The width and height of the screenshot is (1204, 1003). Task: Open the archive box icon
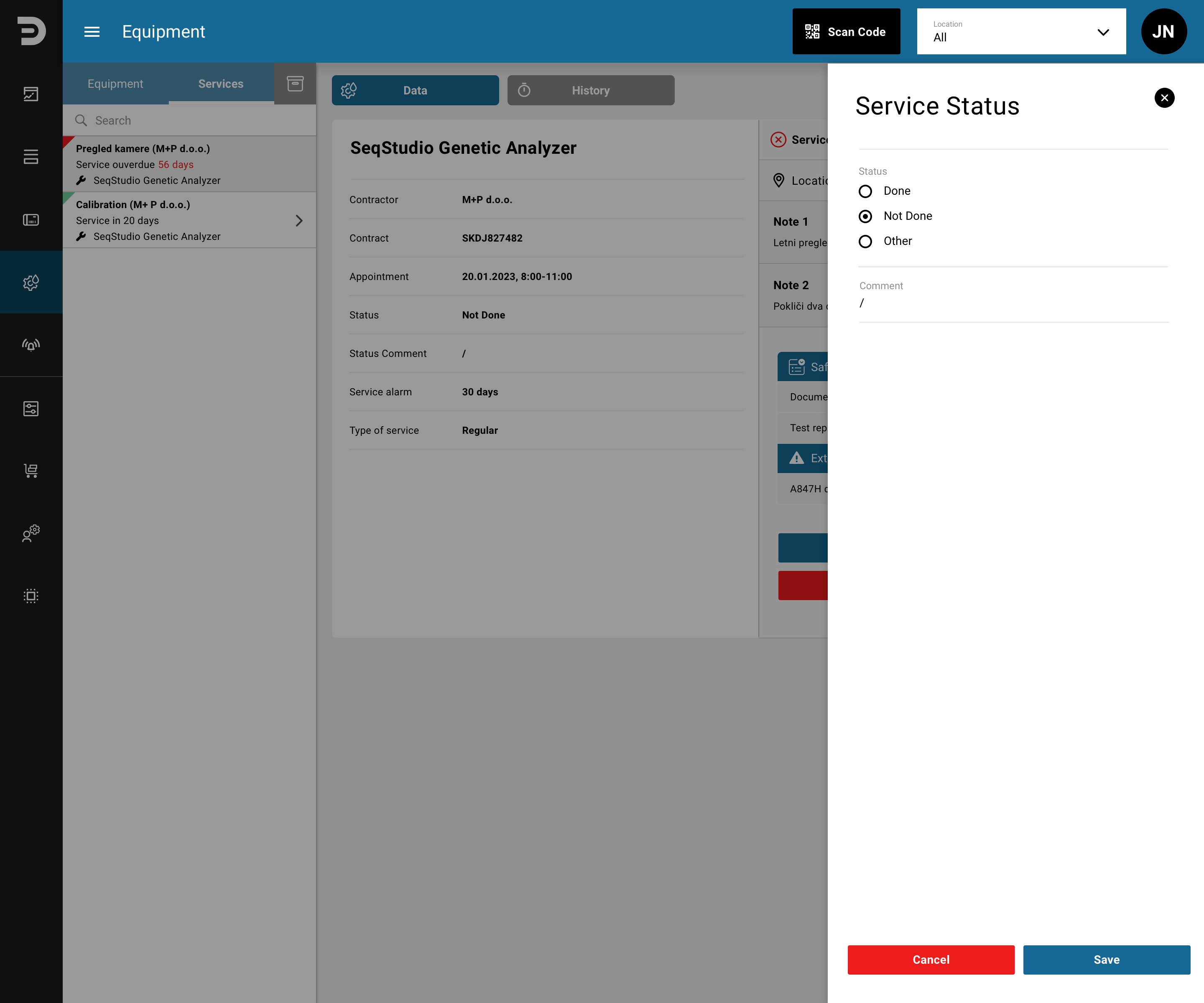click(x=295, y=84)
